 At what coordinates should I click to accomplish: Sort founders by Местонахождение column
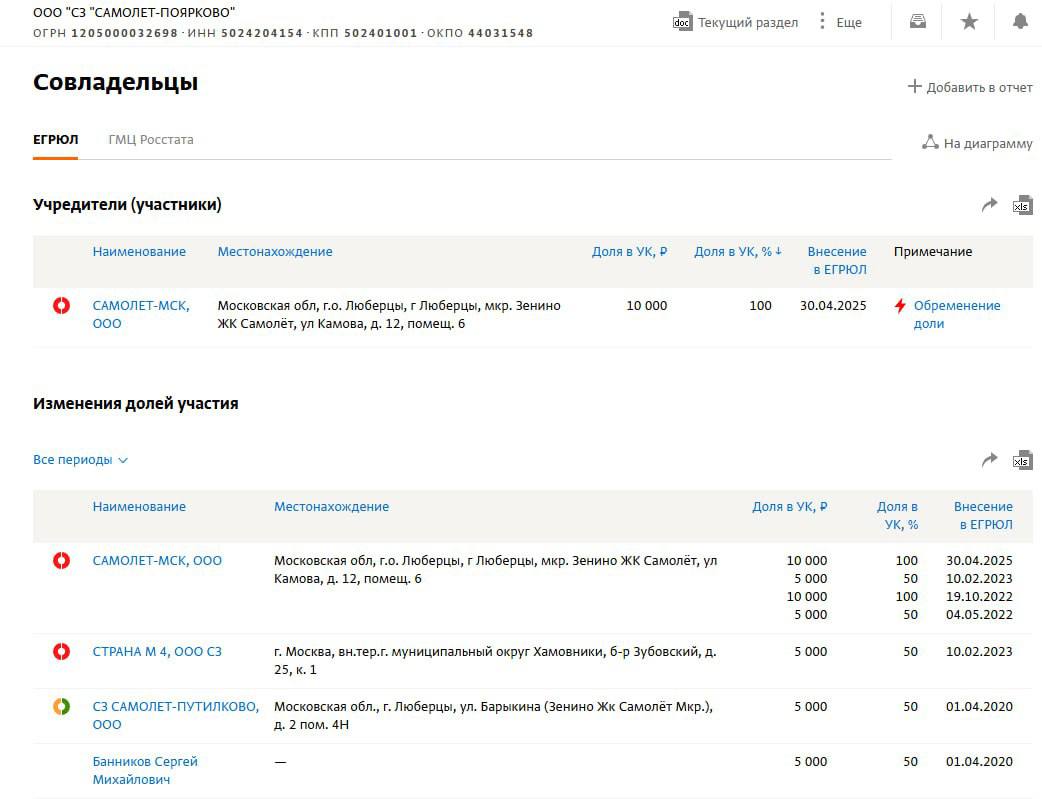coord(275,251)
